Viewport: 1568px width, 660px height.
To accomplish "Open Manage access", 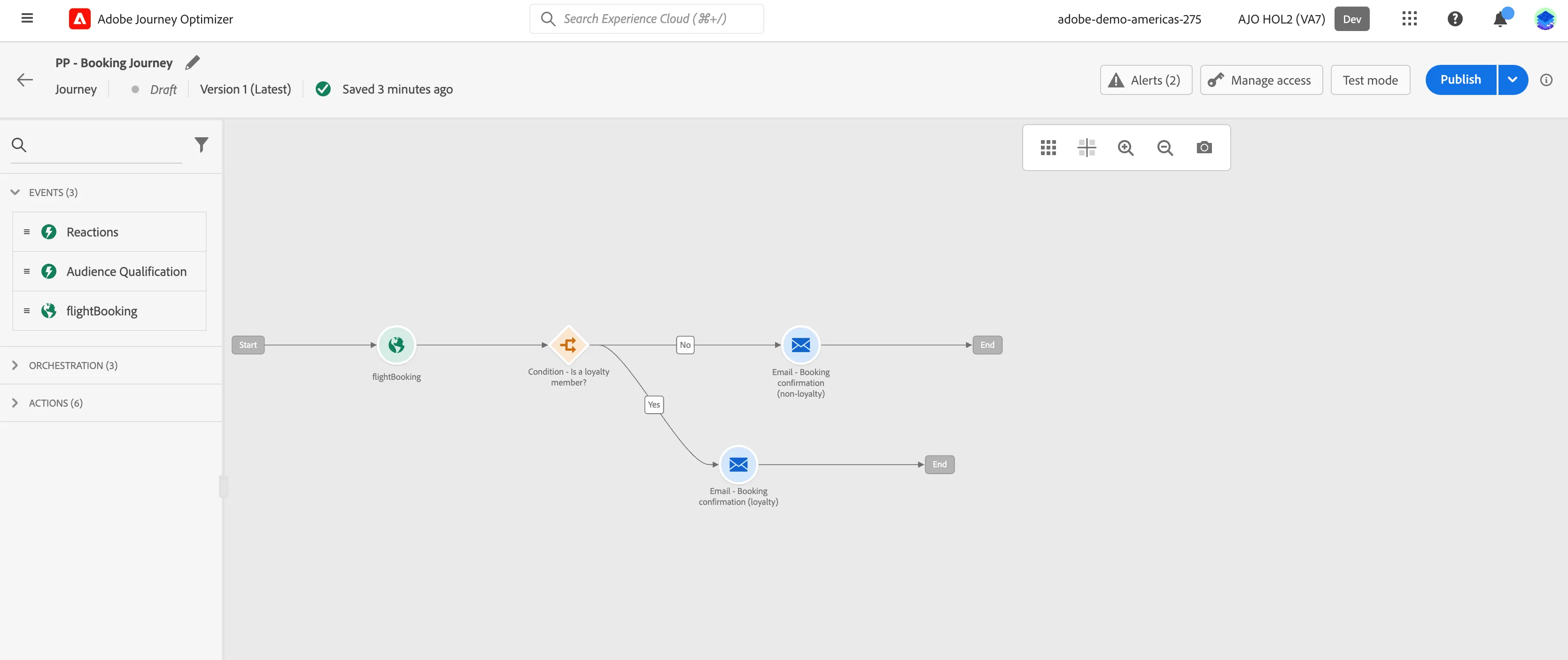I will pyautogui.click(x=1261, y=80).
